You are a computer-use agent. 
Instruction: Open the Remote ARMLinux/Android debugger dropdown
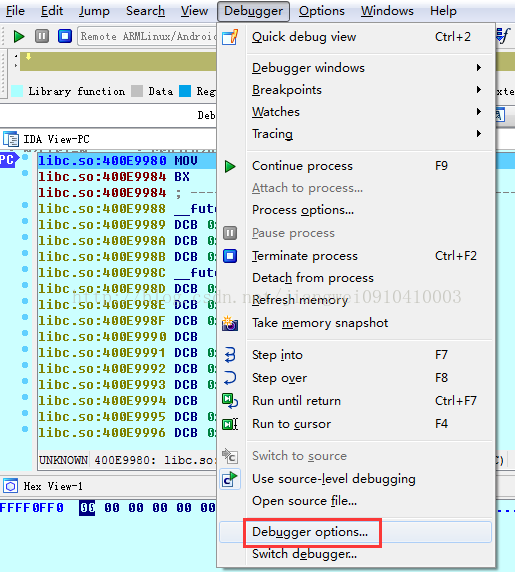tap(147, 36)
